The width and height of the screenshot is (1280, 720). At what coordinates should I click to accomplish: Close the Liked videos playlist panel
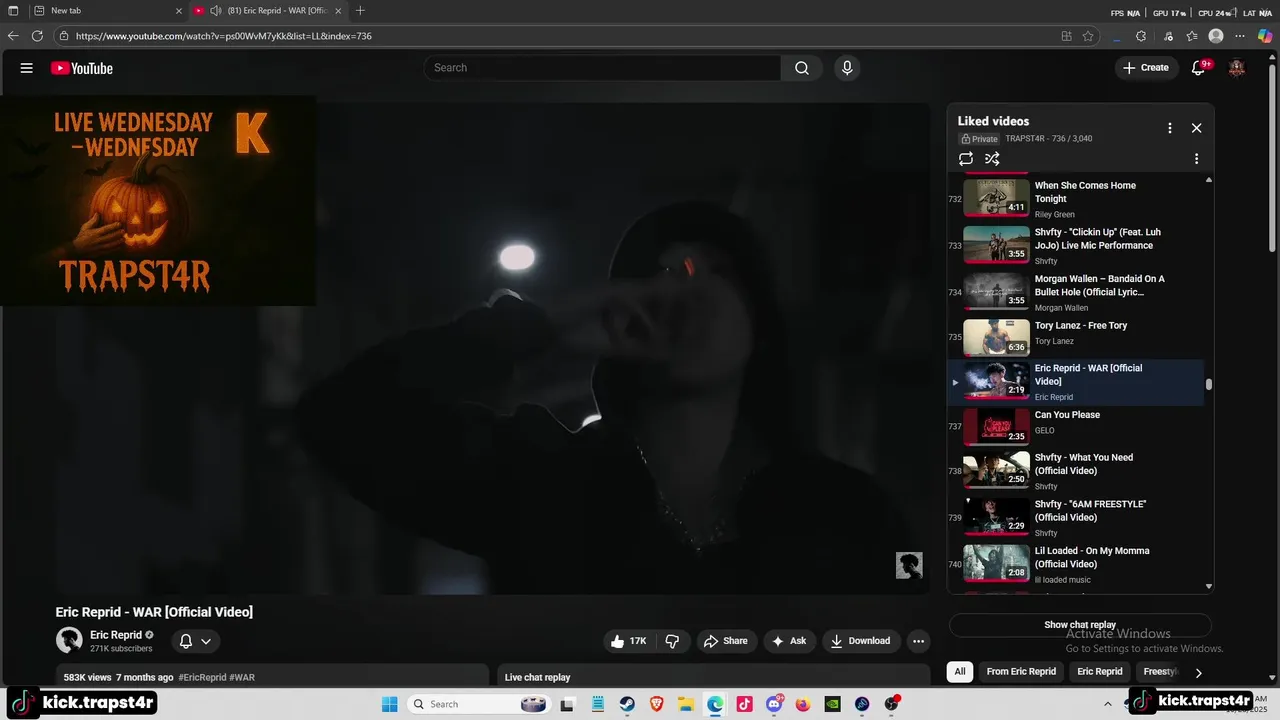click(x=1196, y=128)
